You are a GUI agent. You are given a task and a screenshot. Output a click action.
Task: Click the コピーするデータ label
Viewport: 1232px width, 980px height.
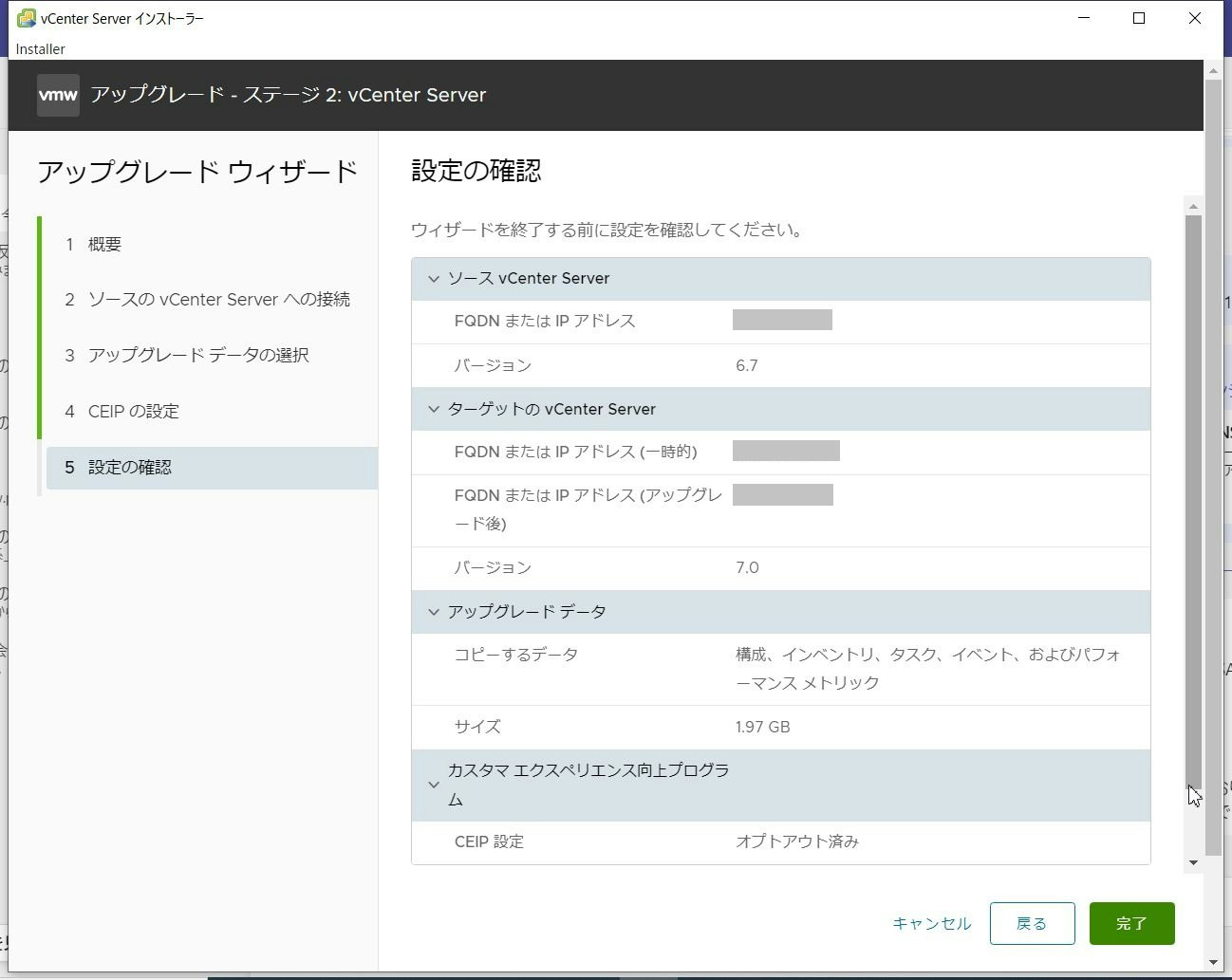(x=515, y=655)
